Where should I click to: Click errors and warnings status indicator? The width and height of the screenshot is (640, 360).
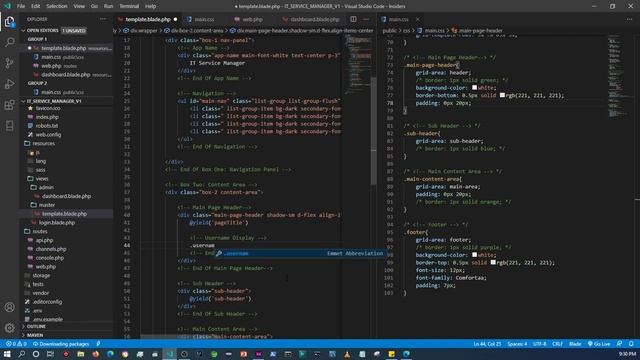coord(16,344)
